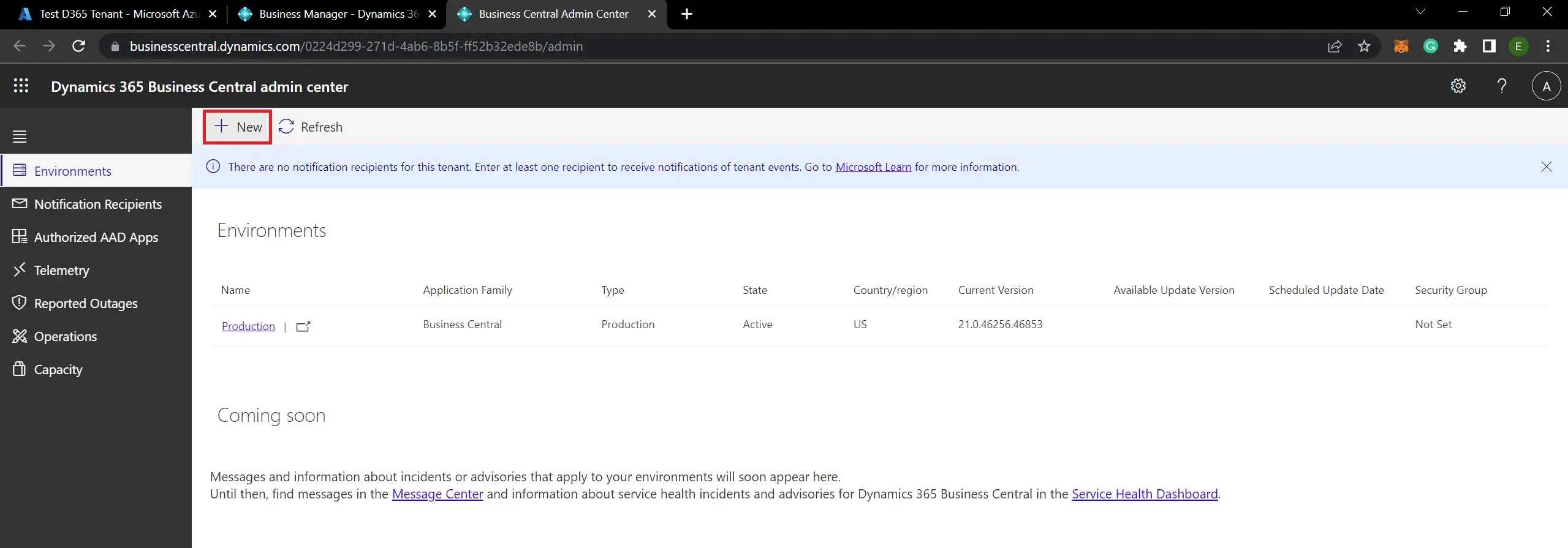Click the Security Group column header
The image size is (1568, 548).
coord(1451,290)
